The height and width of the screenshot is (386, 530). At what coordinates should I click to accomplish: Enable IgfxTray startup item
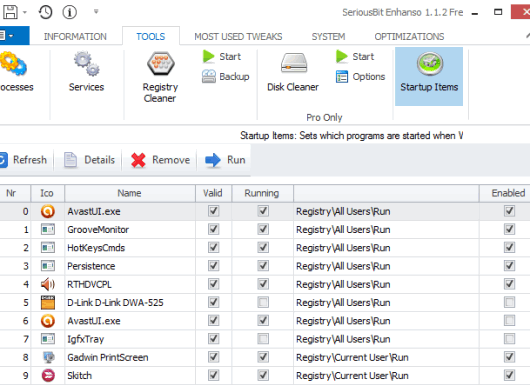click(x=509, y=339)
